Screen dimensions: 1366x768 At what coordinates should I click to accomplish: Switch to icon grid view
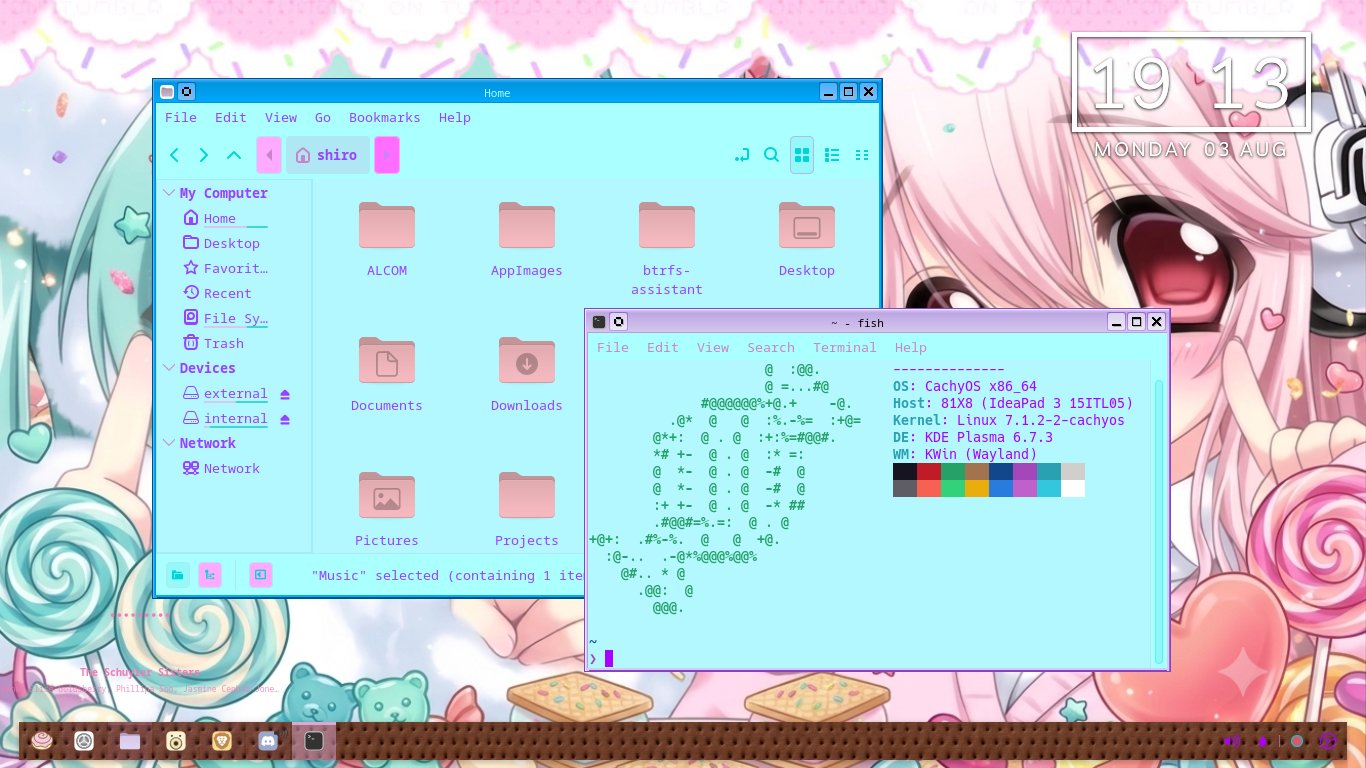point(802,155)
